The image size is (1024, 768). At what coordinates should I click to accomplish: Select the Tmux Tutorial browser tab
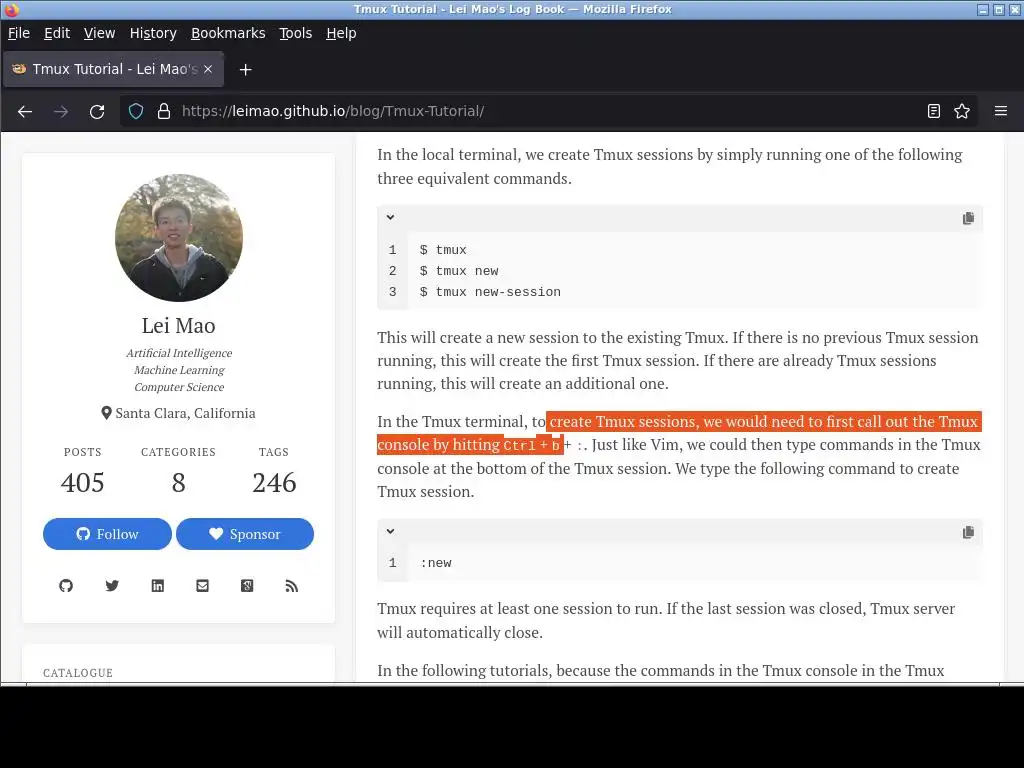click(x=114, y=69)
